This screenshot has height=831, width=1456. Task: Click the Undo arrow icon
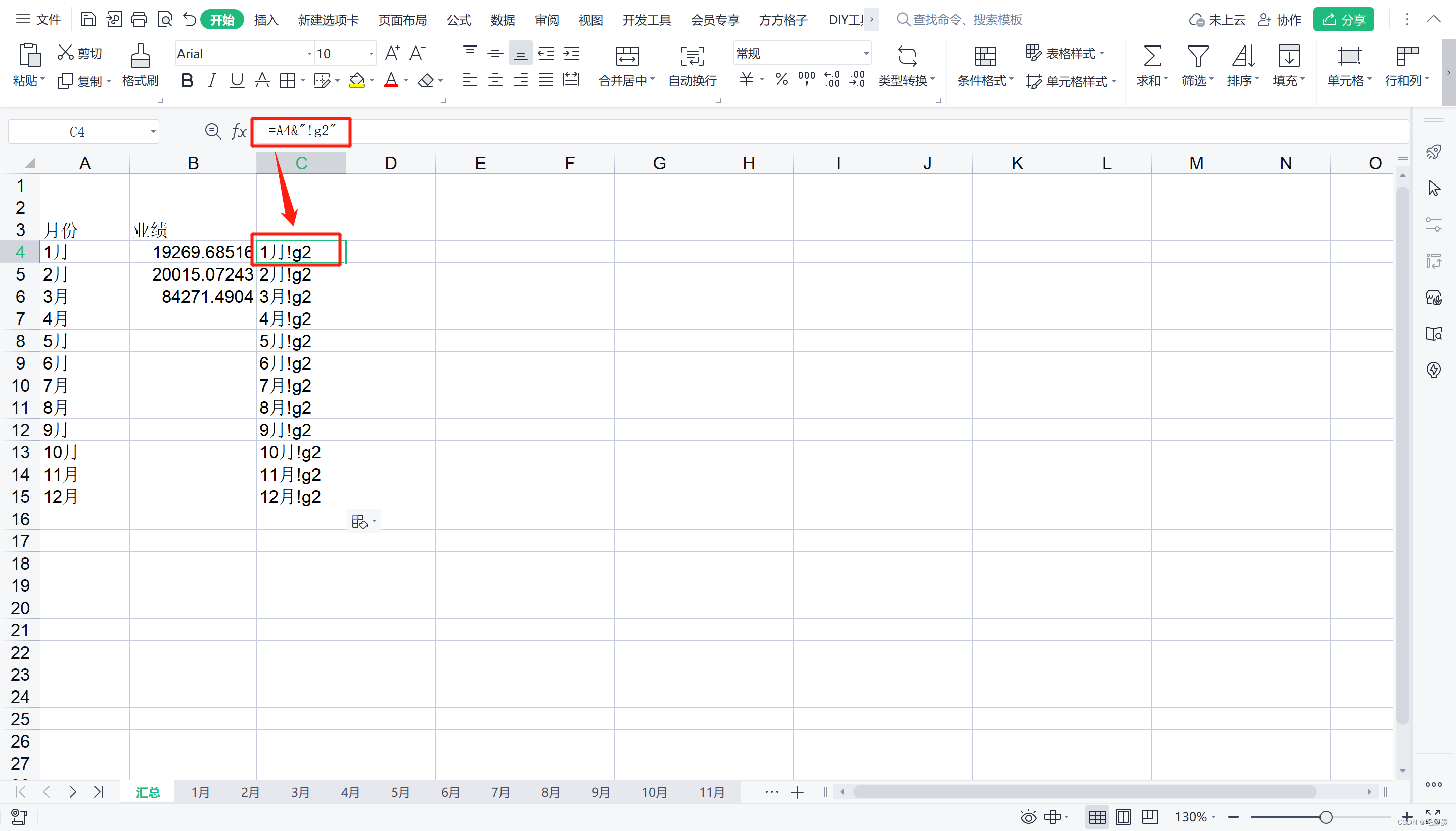coord(189,20)
